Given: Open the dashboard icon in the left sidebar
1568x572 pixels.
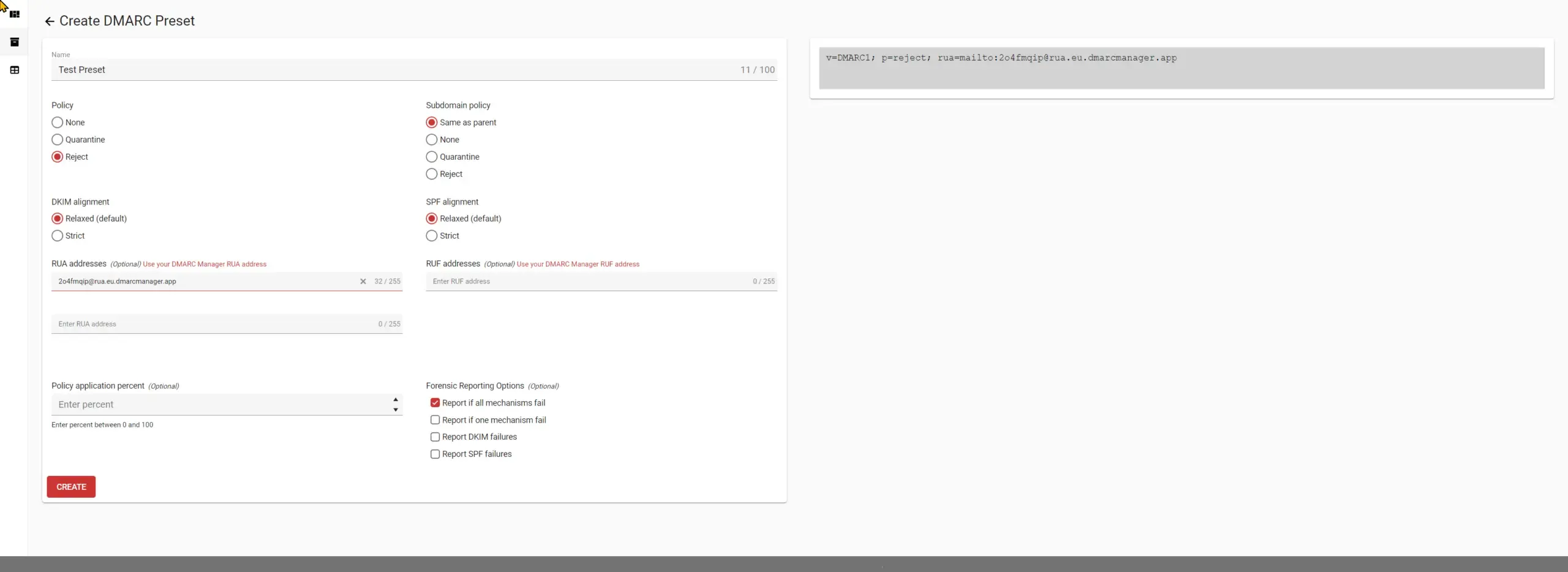Looking at the screenshot, I should [x=14, y=13].
